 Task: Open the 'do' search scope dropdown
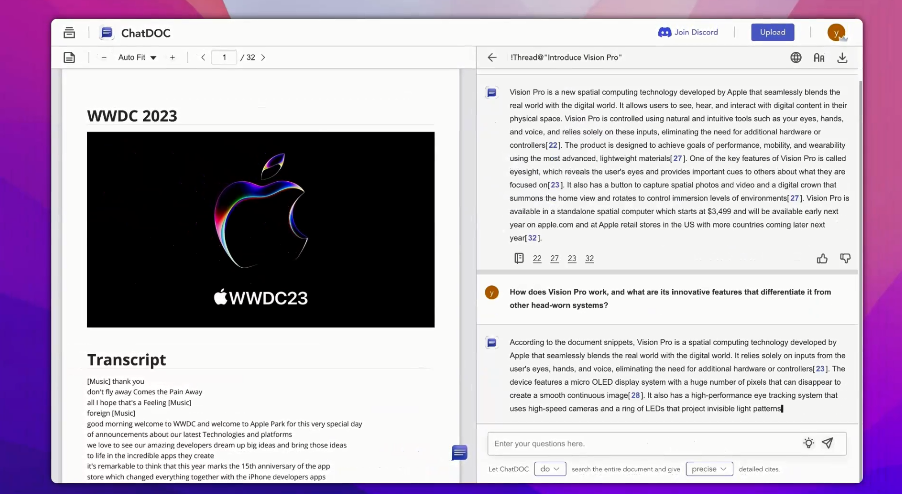point(550,469)
